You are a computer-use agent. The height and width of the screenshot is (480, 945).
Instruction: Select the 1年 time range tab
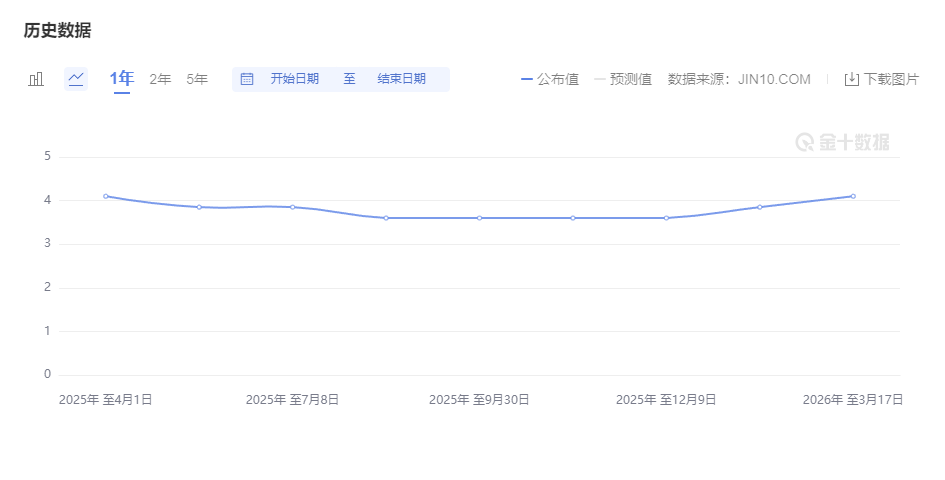click(122, 79)
